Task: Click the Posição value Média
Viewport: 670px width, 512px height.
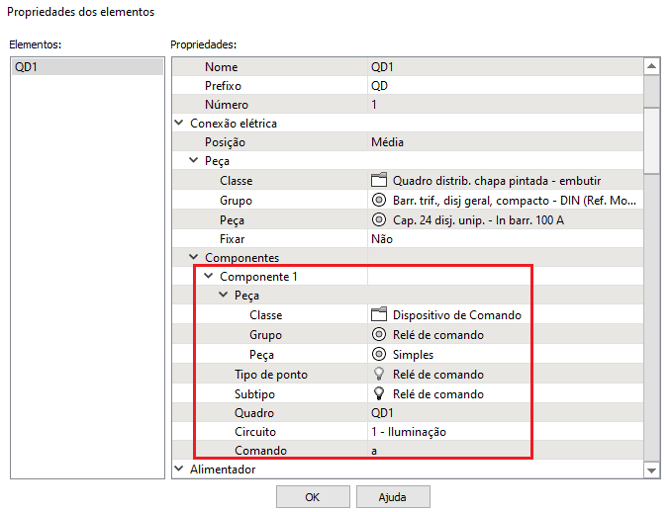Action: [x=388, y=143]
